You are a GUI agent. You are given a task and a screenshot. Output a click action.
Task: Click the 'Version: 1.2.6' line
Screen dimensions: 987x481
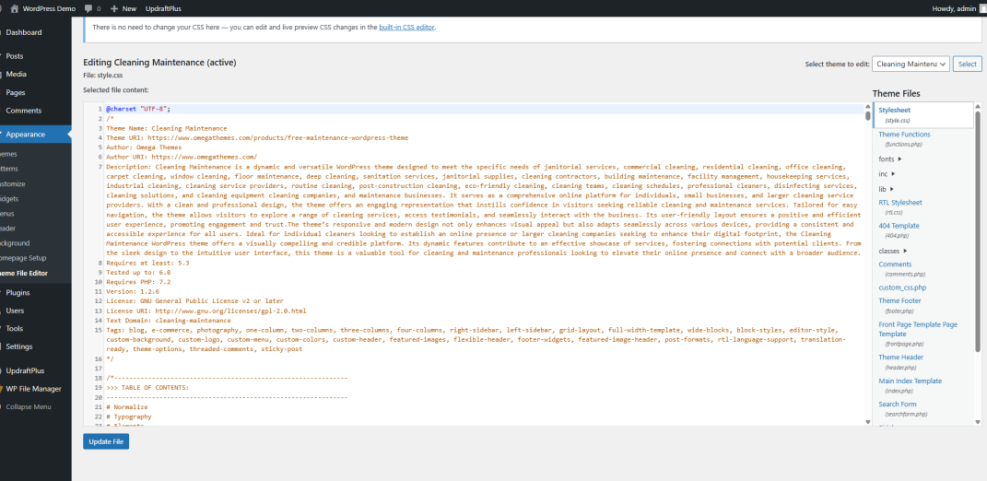133,292
